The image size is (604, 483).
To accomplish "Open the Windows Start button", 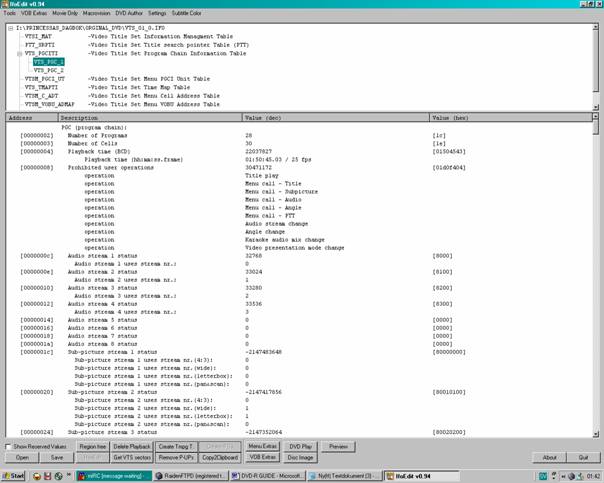I will (13, 476).
